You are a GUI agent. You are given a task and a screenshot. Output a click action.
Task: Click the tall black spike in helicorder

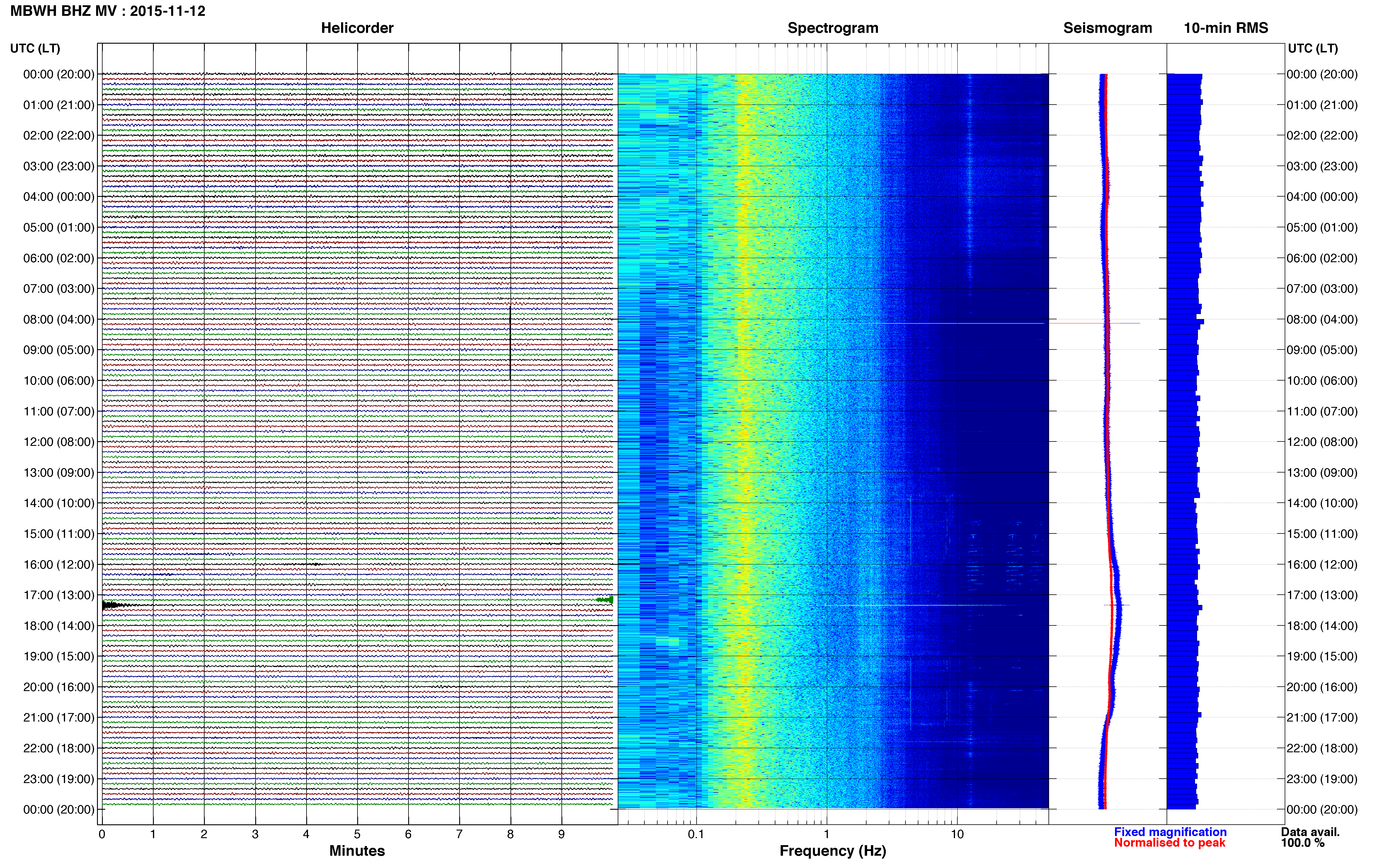point(510,343)
